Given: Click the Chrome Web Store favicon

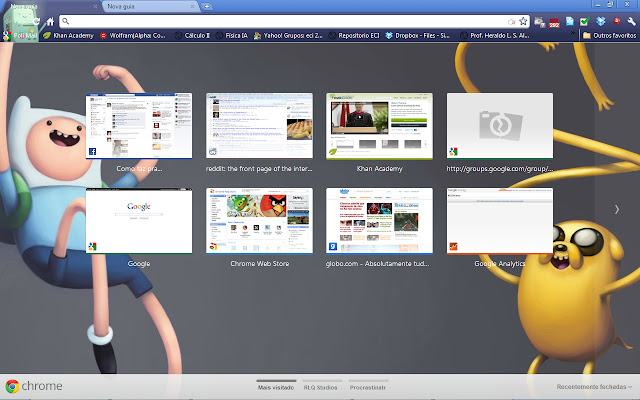Looking at the screenshot, I should 213,247.
